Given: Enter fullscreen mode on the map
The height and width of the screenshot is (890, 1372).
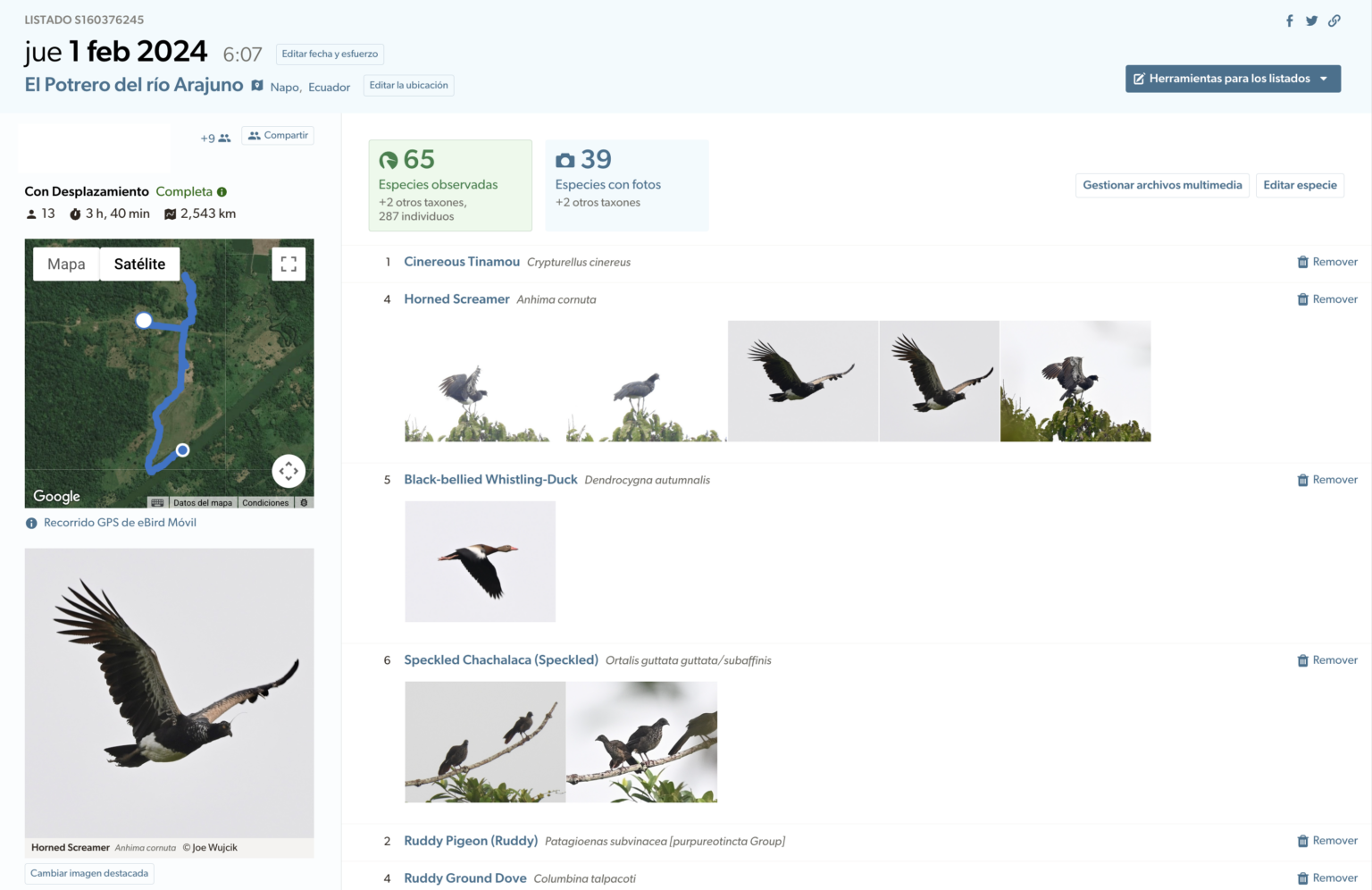Looking at the screenshot, I should pos(289,263).
